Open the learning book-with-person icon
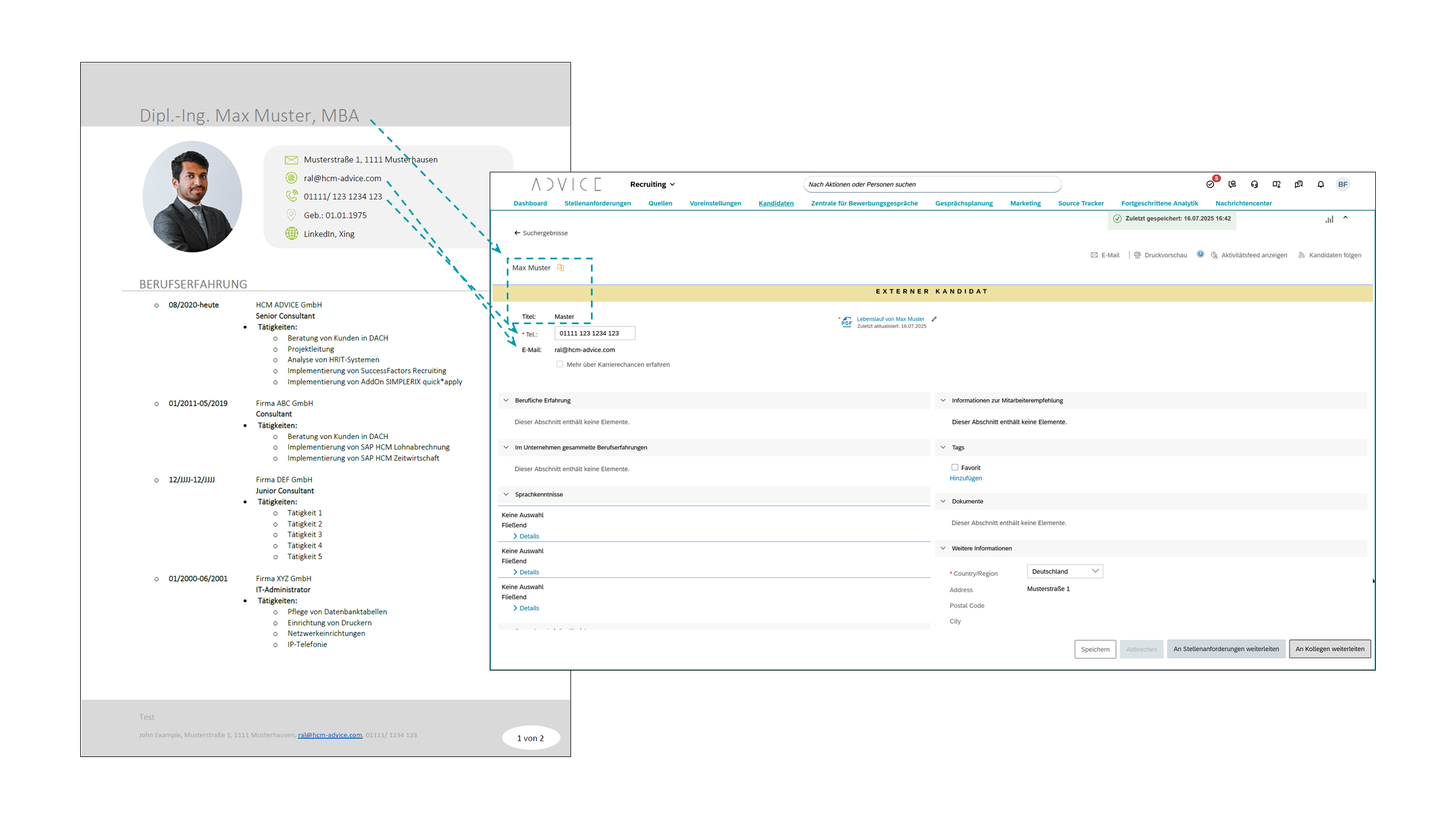 click(x=1276, y=184)
